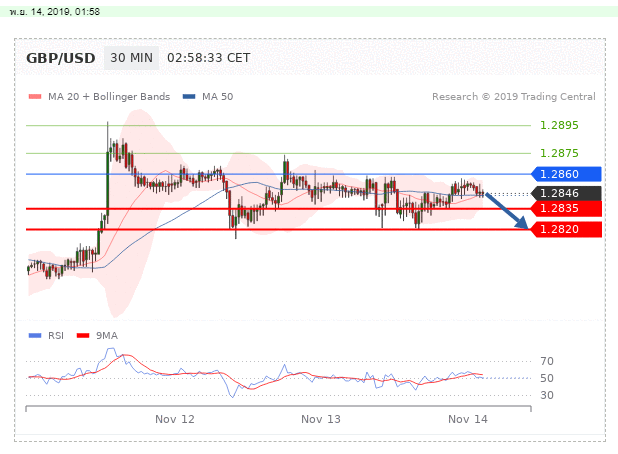Image resolution: width=618 pixels, height=454 pixels.
Task: Click the 1.2895 resistance level label
Action: coord(558,125)
